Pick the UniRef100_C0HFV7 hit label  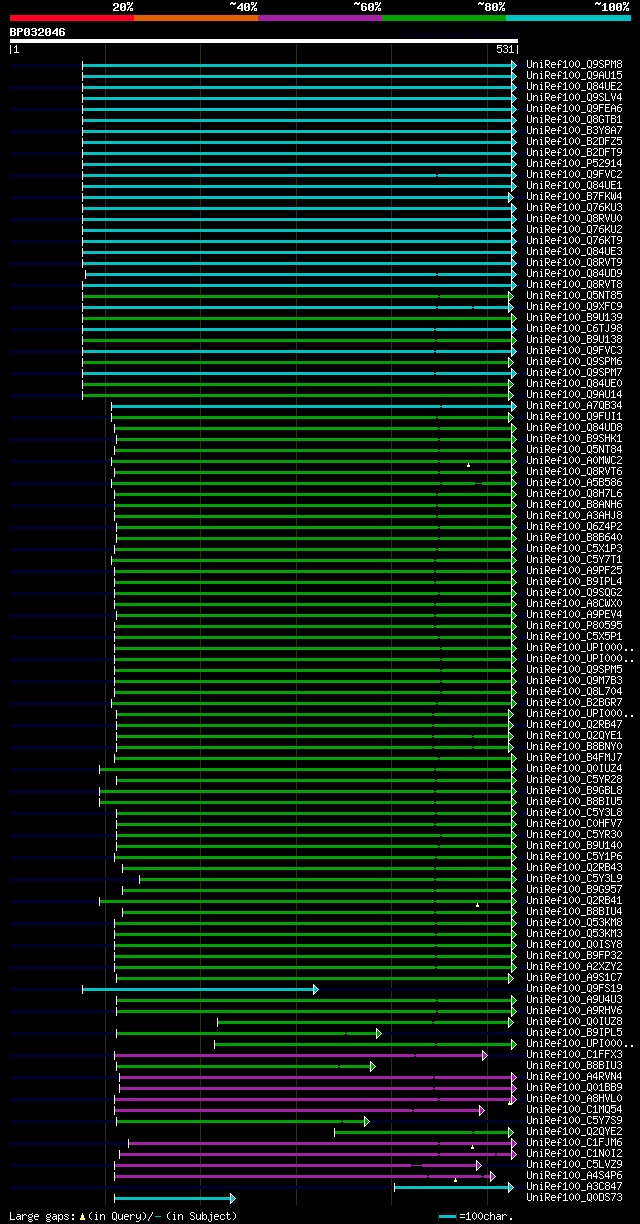click(575, 823)
